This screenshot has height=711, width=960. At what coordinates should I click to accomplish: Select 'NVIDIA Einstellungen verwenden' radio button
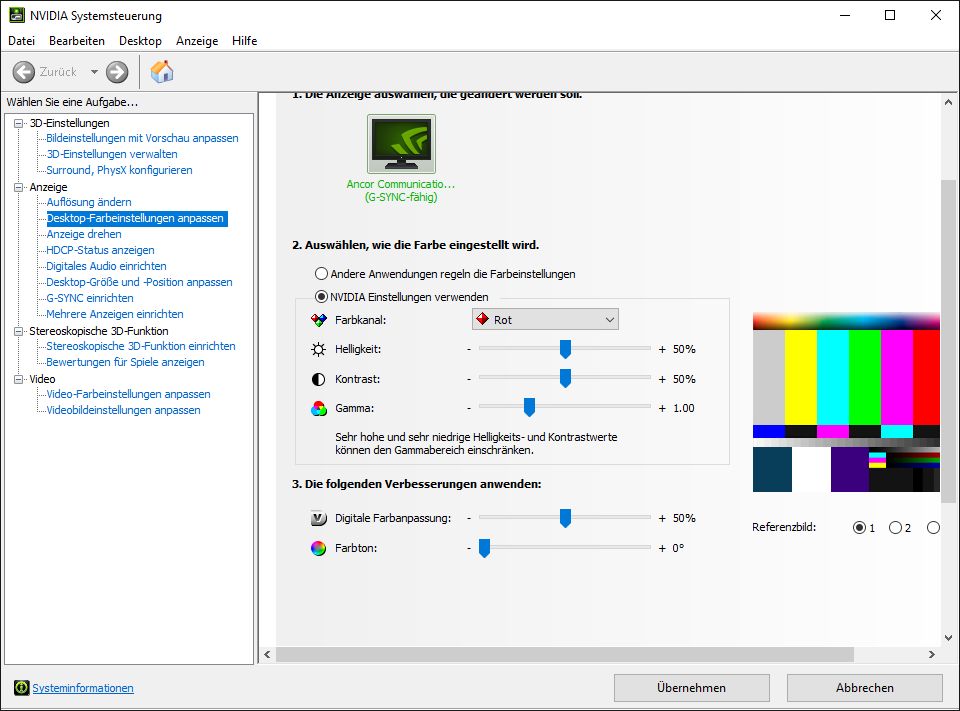click(321, 297)
